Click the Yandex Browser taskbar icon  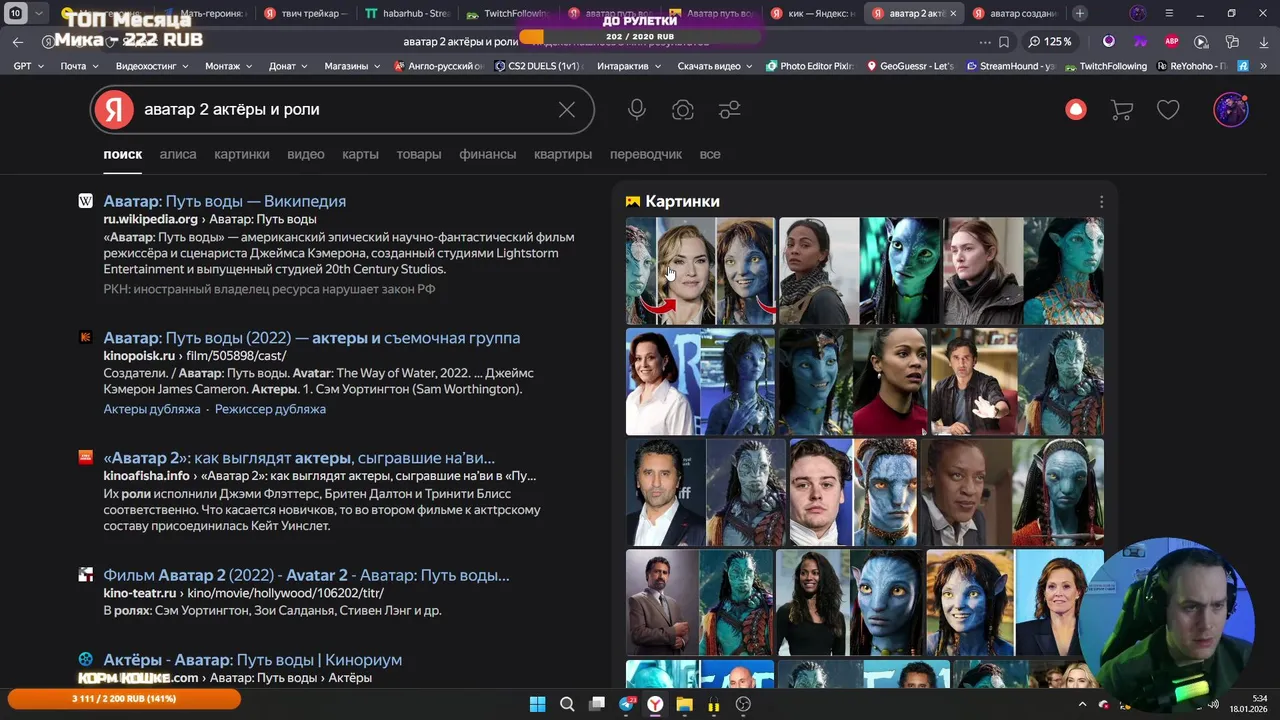coord(656,704)
